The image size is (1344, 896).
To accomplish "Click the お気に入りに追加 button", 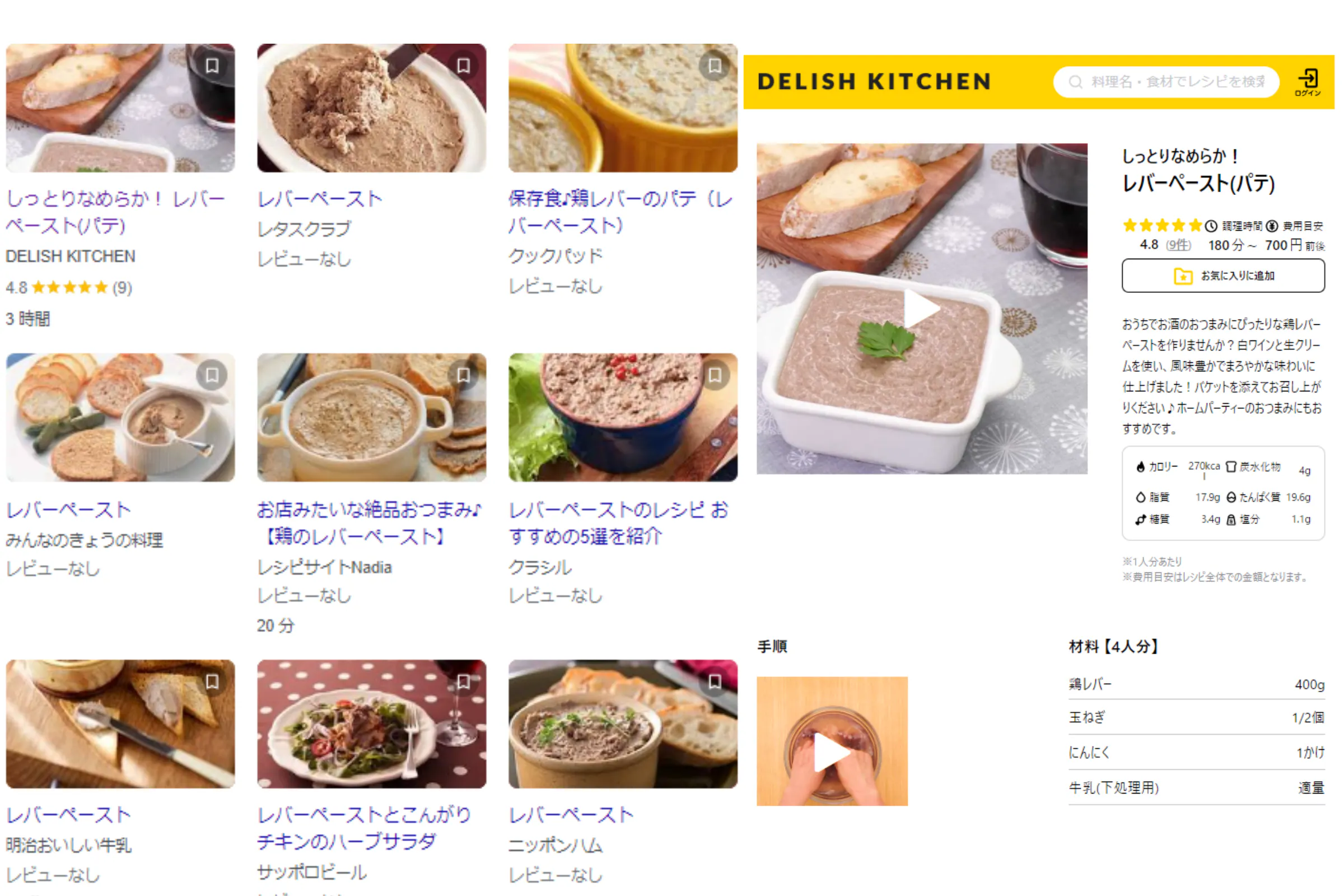I will [x=1223, y=276].
